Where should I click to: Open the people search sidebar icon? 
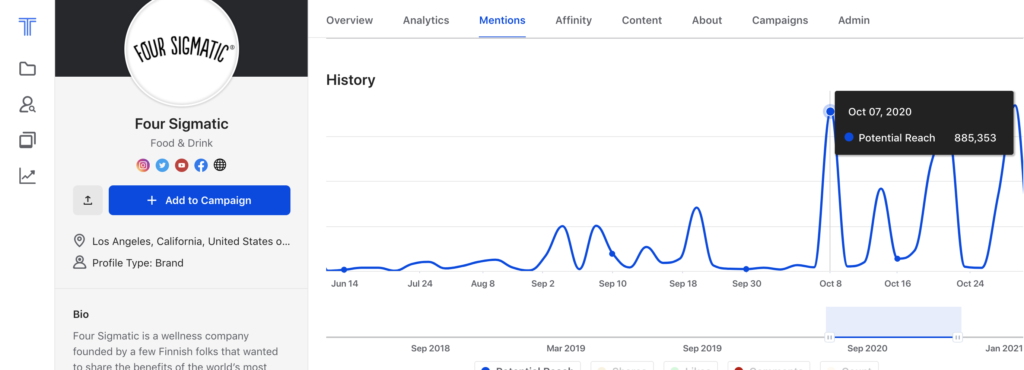point(27,104)
